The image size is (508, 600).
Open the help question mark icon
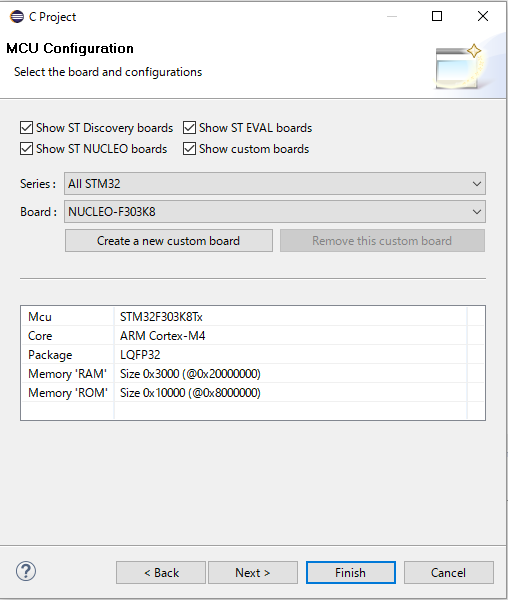[26, 571]
